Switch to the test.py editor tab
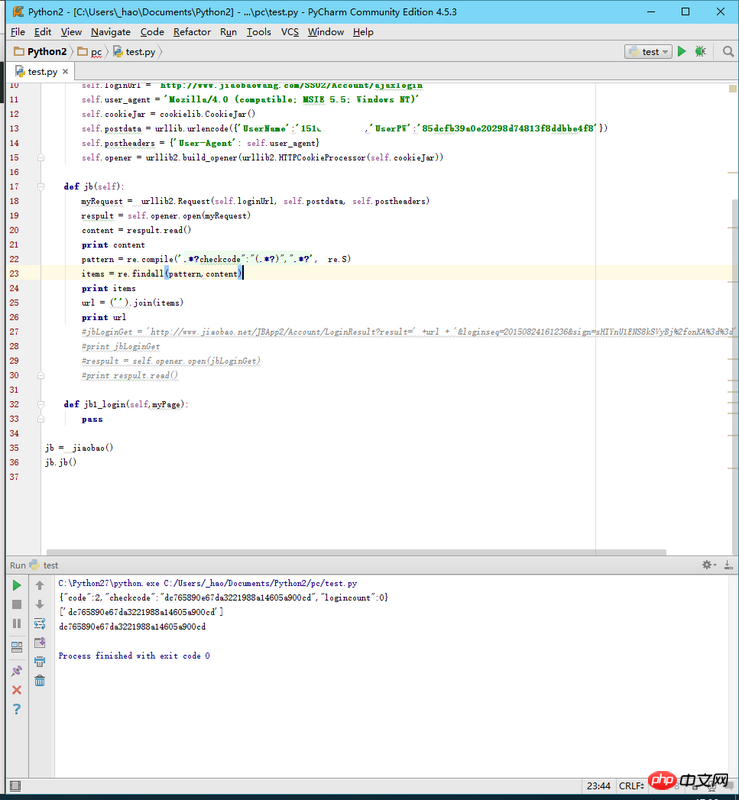The width and height of the screenshot is (739, 800). coord(41,72)
